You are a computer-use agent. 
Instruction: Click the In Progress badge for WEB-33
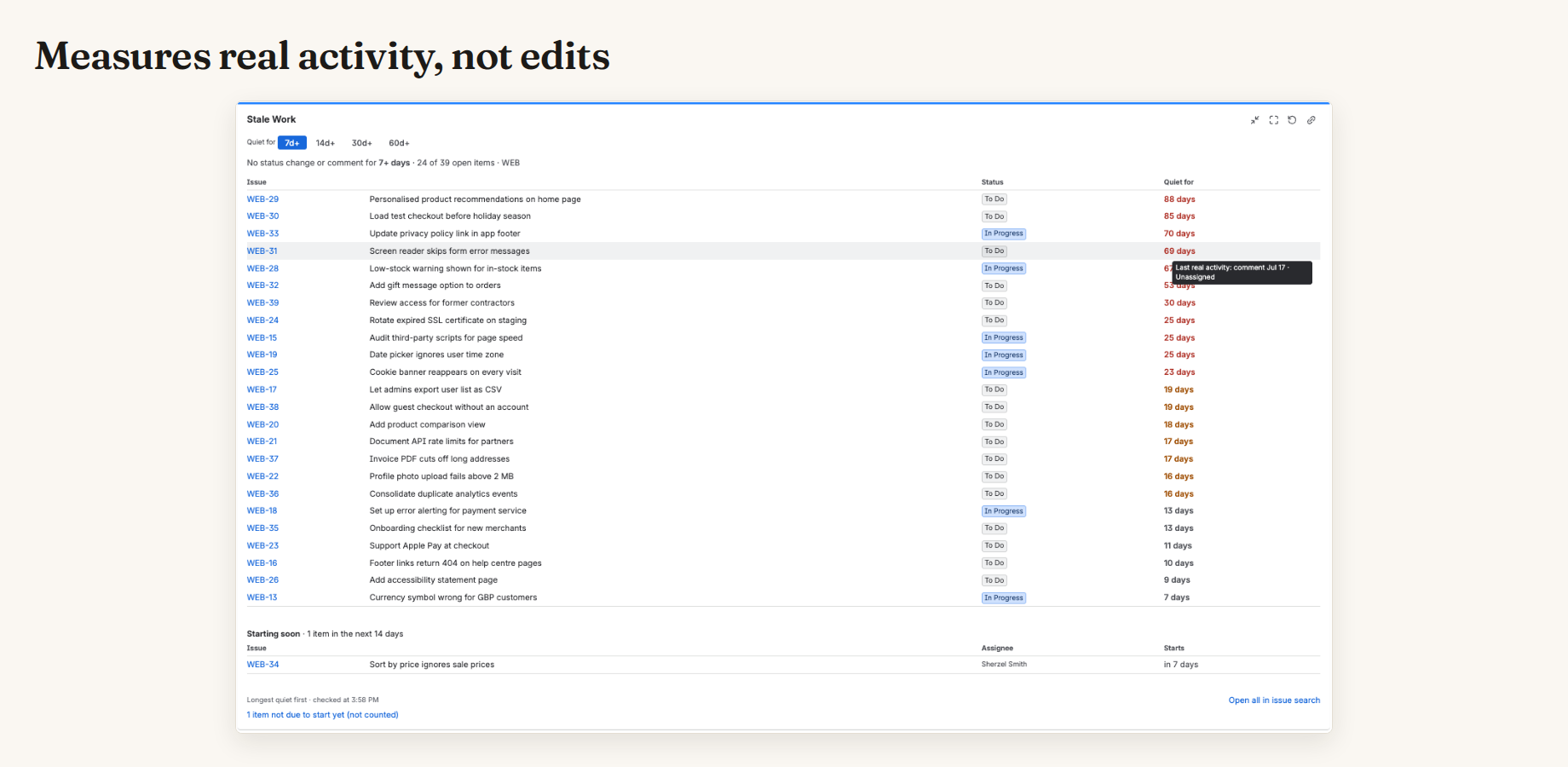[x=1004, y=234]
